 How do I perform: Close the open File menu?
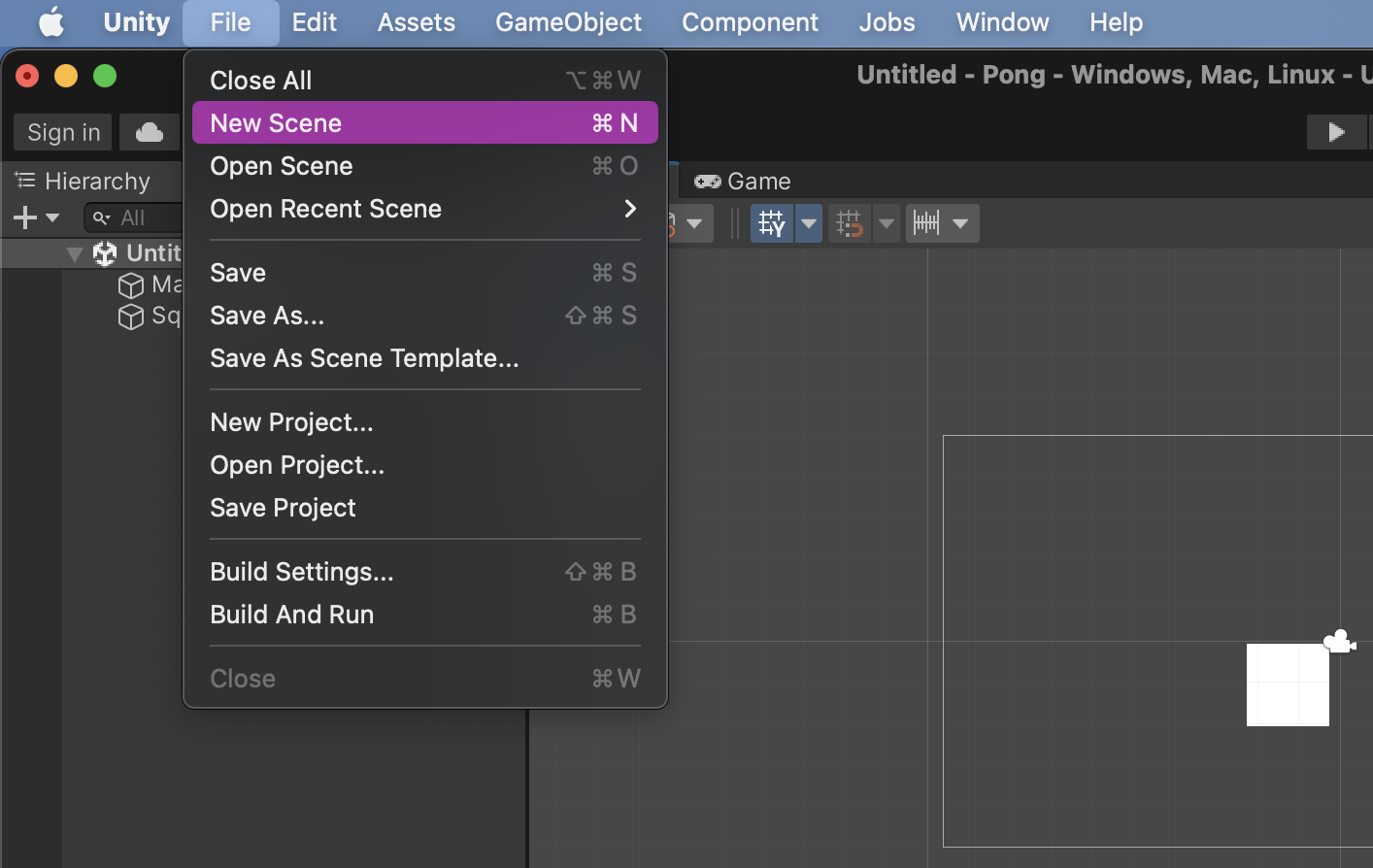(231, 21)
